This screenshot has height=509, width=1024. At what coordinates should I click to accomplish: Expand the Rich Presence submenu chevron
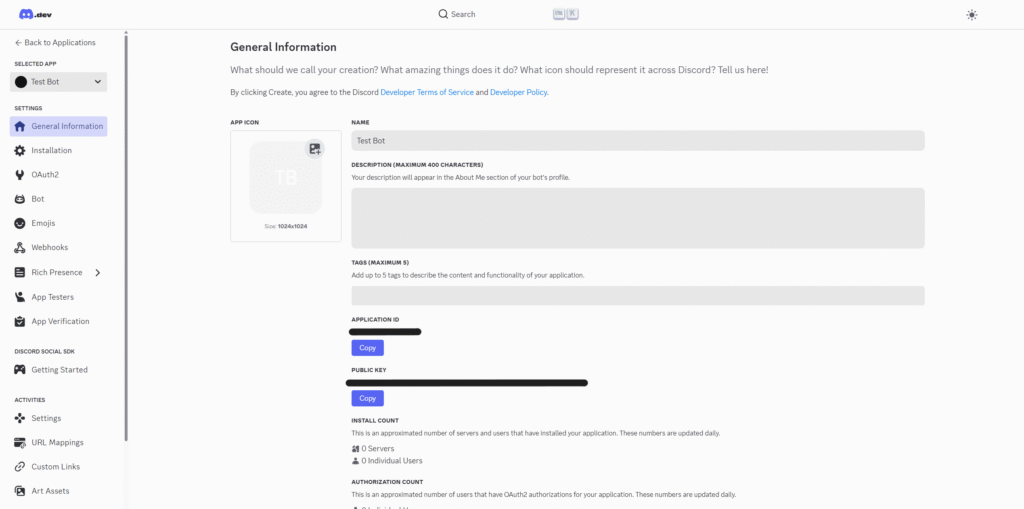(x=97, y=272)
